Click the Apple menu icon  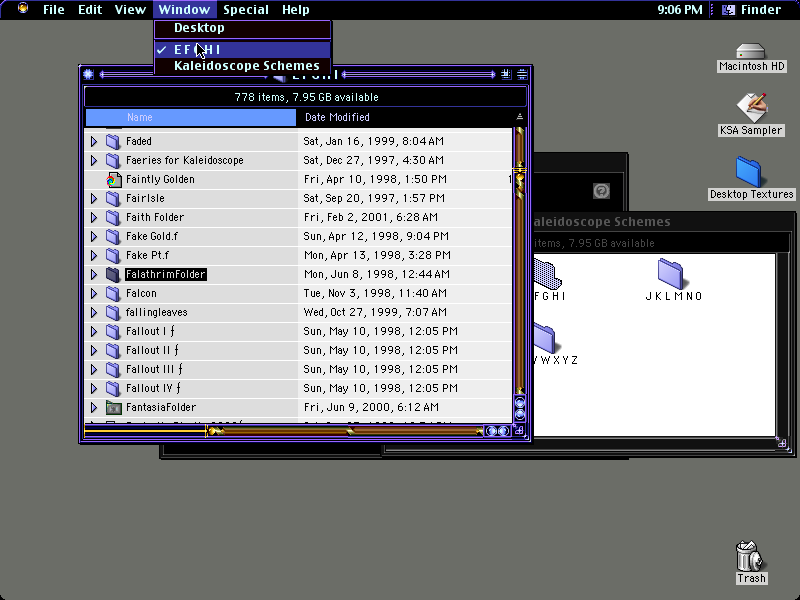[x=23, y=9]
